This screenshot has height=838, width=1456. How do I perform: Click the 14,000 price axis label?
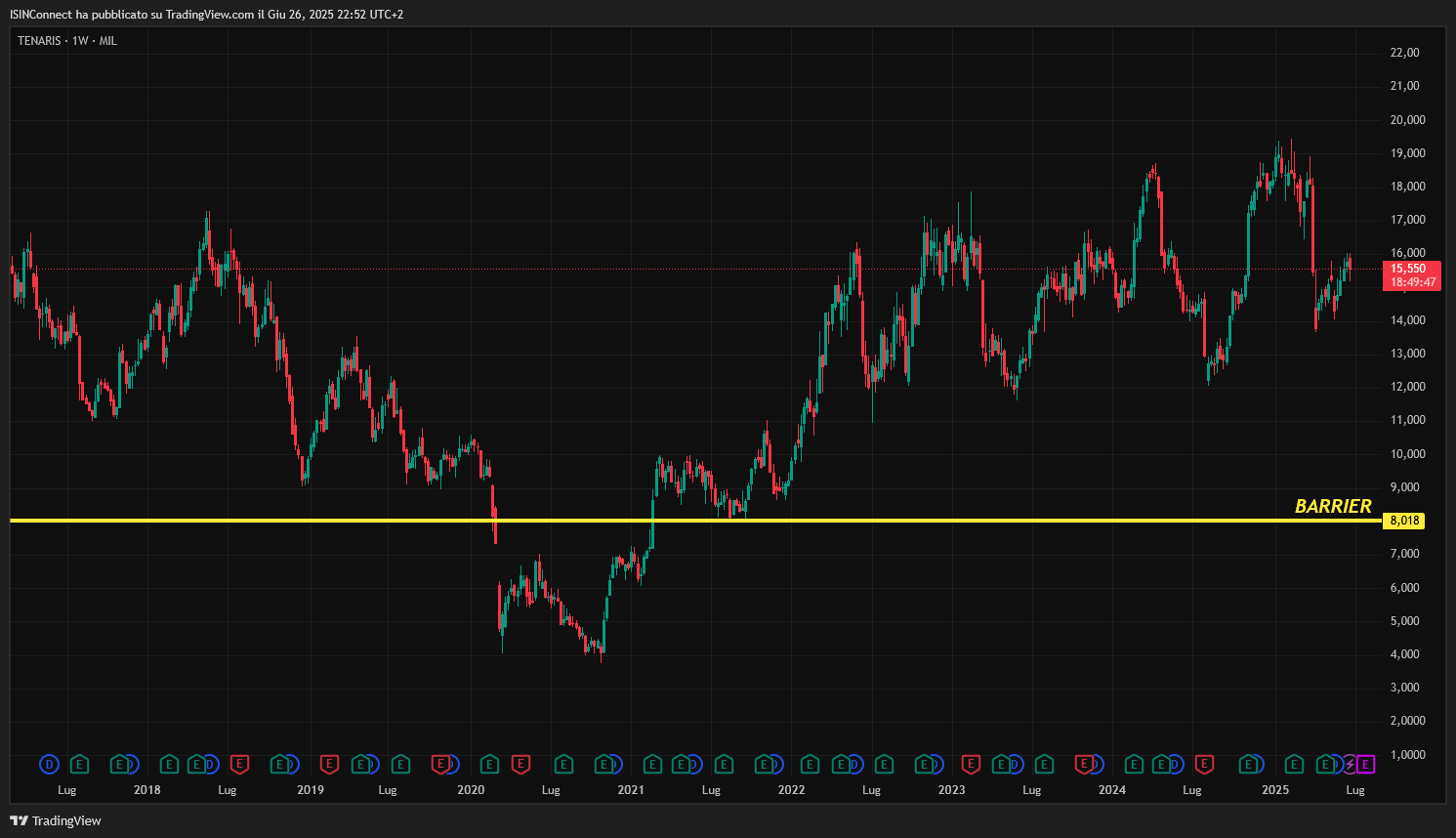pos(1408,320)
